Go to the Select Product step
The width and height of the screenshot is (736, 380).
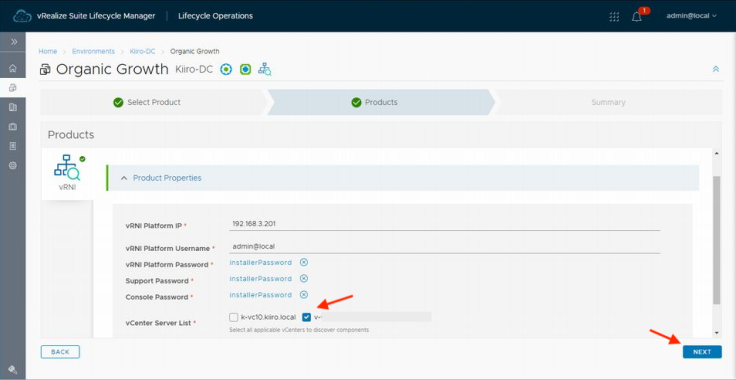153,102
